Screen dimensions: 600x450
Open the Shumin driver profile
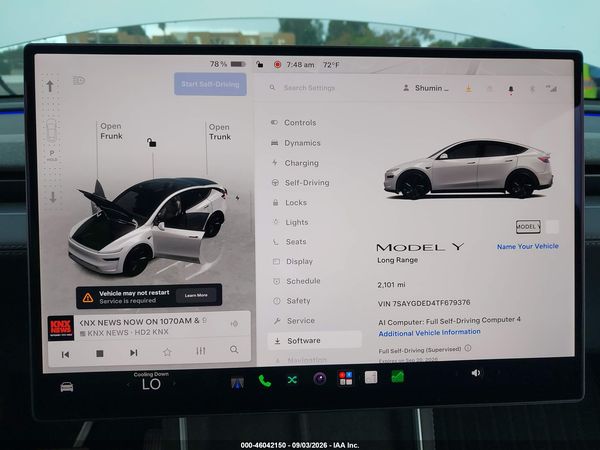[x=426, y=88]
